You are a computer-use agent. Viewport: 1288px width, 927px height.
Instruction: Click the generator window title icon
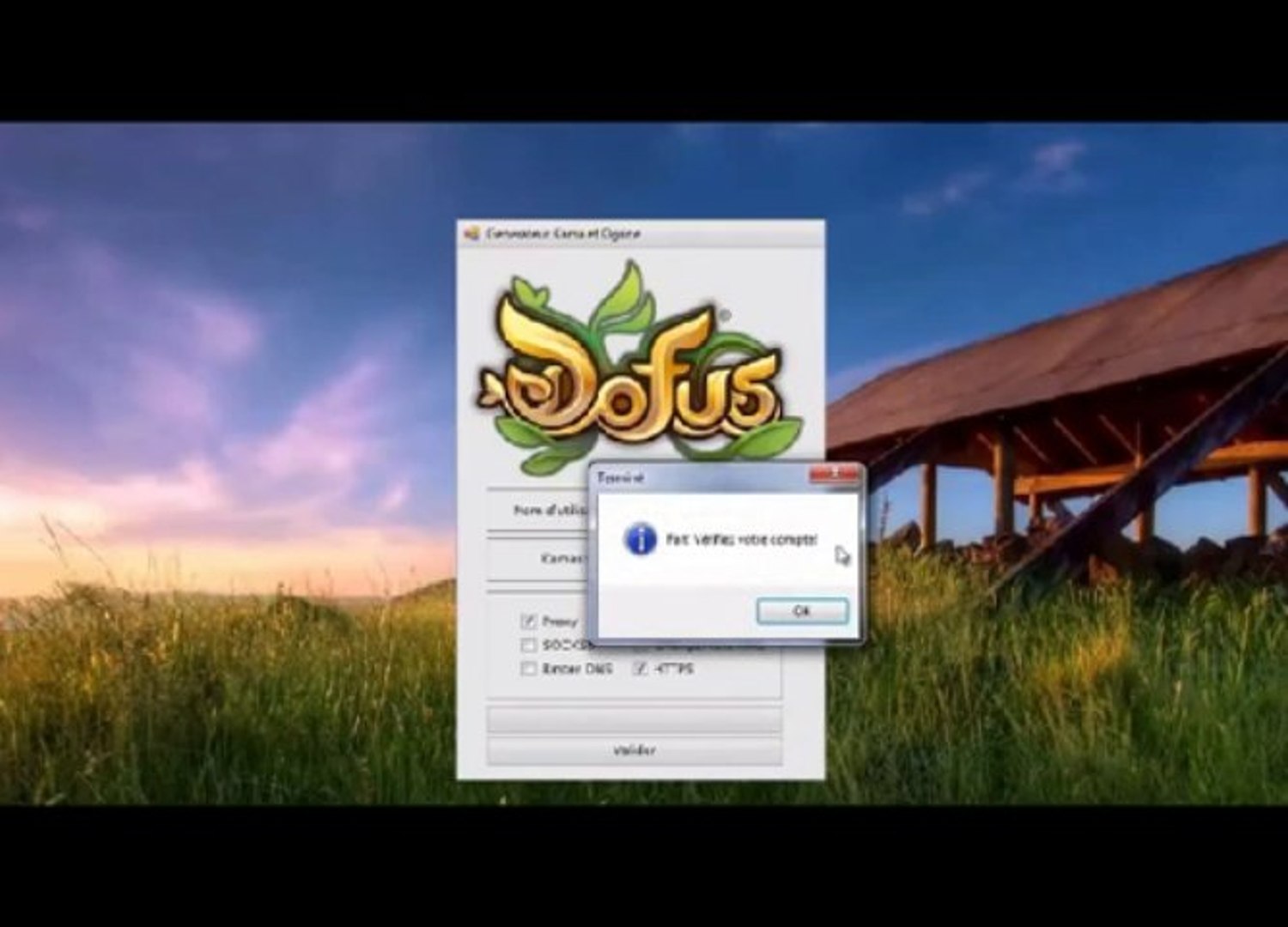471,233
